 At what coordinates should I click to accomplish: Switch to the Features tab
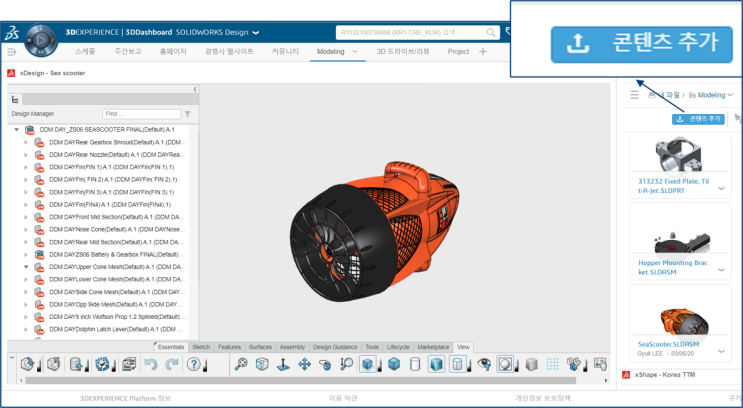229,347
